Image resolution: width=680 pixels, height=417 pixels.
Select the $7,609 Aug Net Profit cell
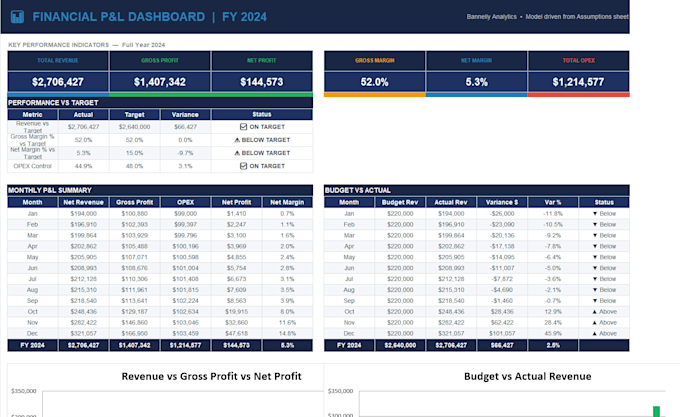click(x=236, y=290)
